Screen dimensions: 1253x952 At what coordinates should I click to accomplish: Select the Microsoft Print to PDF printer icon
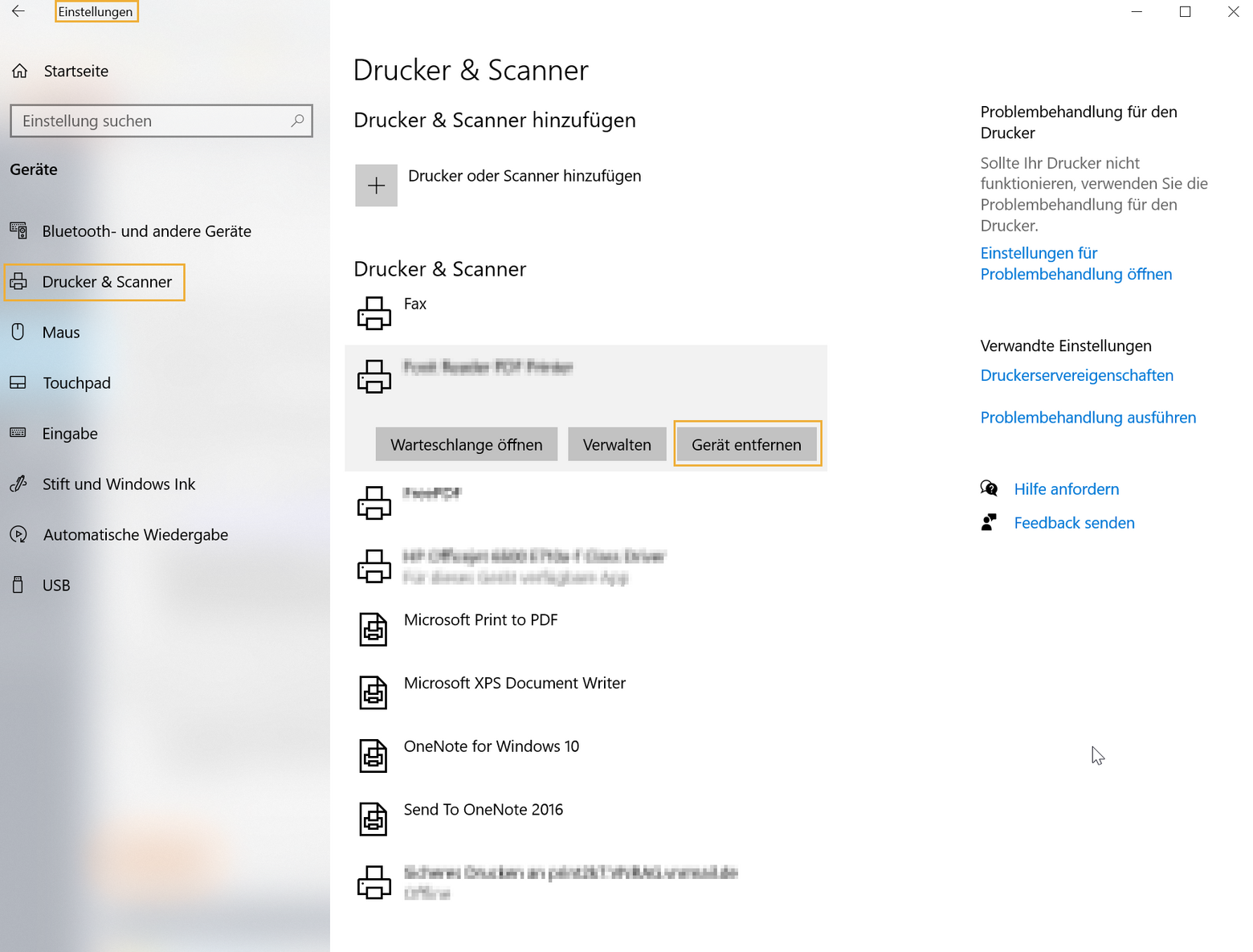click(373, 628)
